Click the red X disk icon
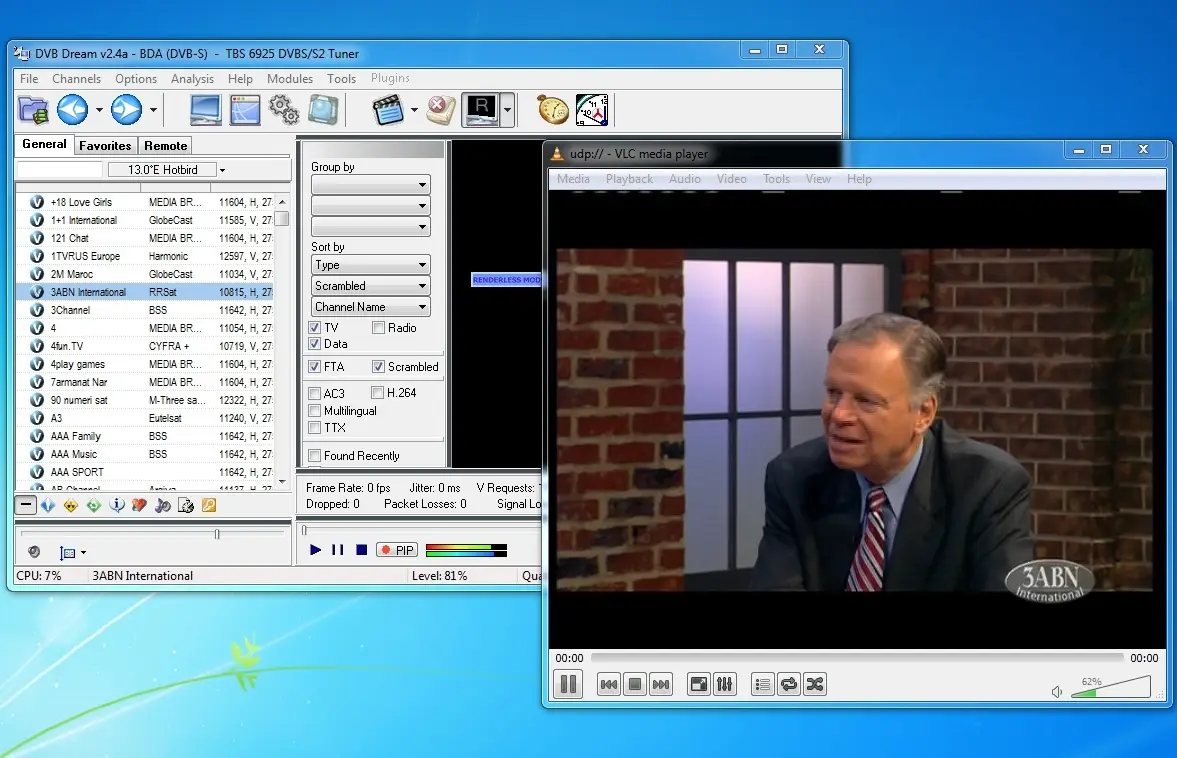This screenshot has height=758, width=1177. click(441, 110)
